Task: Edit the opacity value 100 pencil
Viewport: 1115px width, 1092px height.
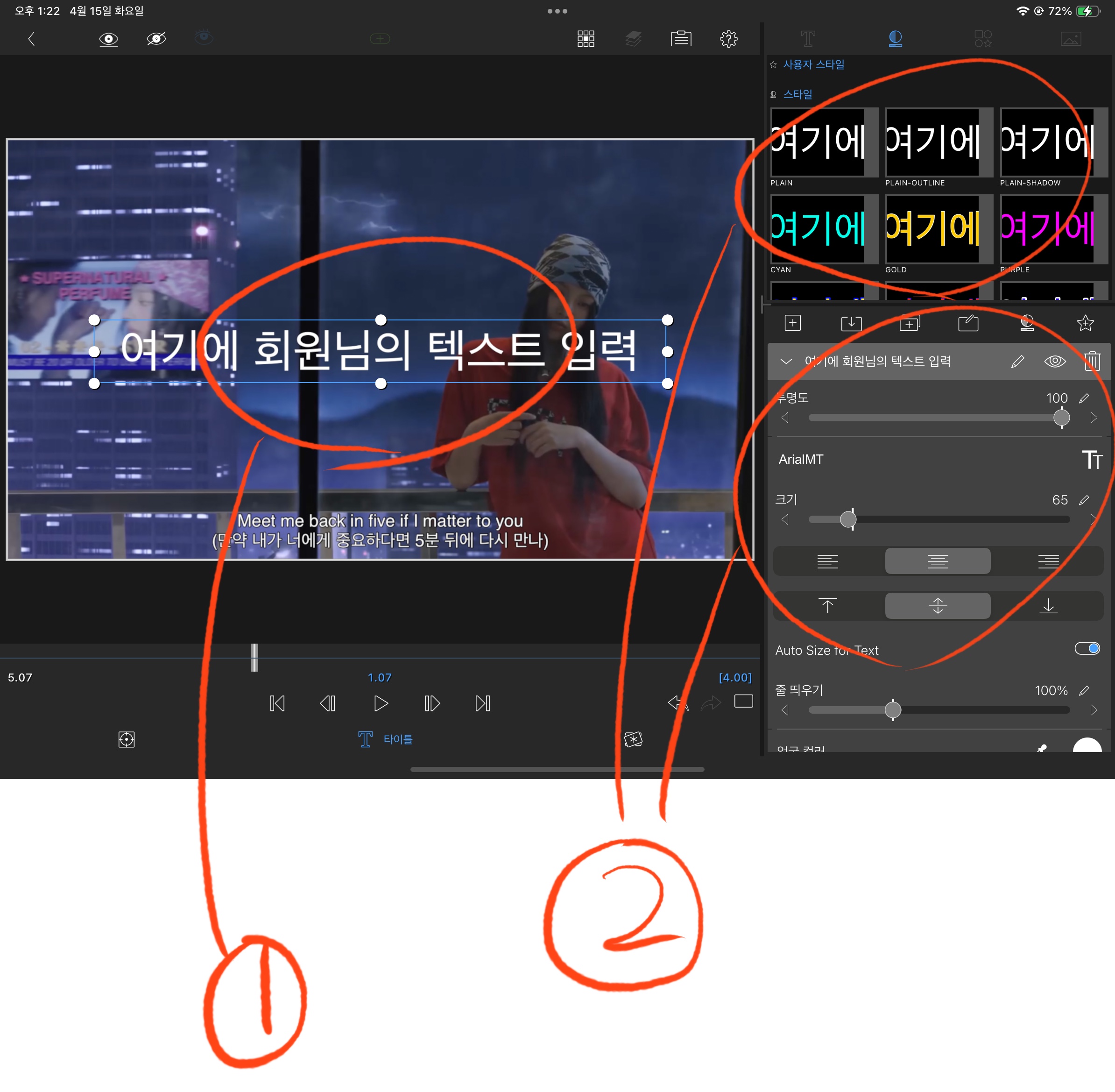Action: click(1083, 398)
